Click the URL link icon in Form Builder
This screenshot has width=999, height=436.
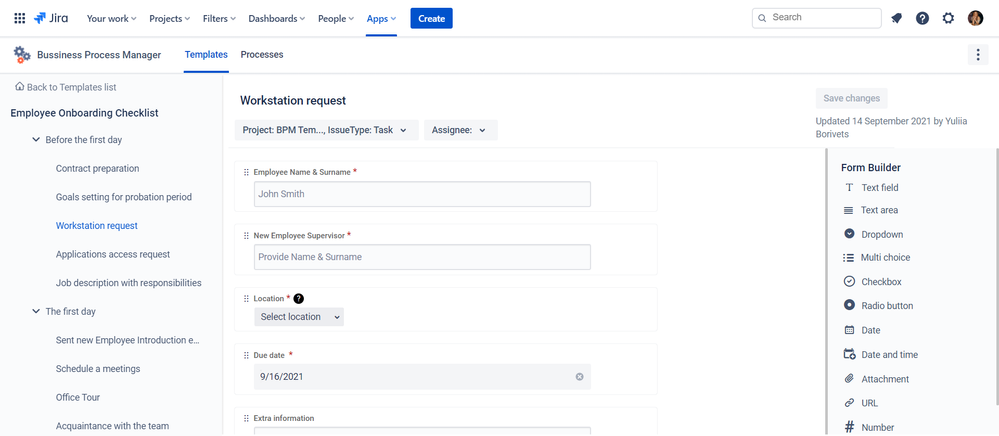[849, 403]
